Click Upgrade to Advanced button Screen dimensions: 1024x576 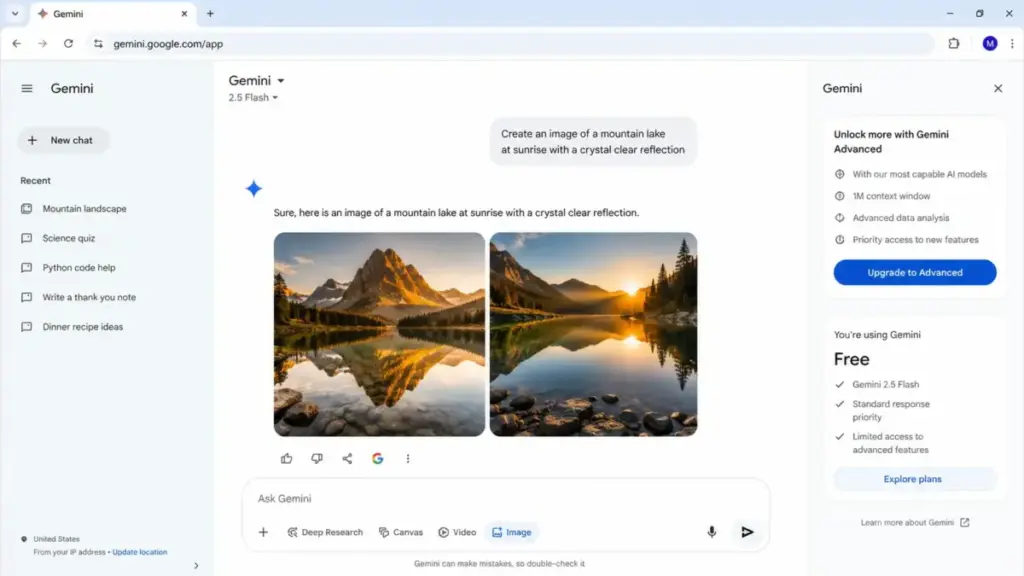pos(915,272)
